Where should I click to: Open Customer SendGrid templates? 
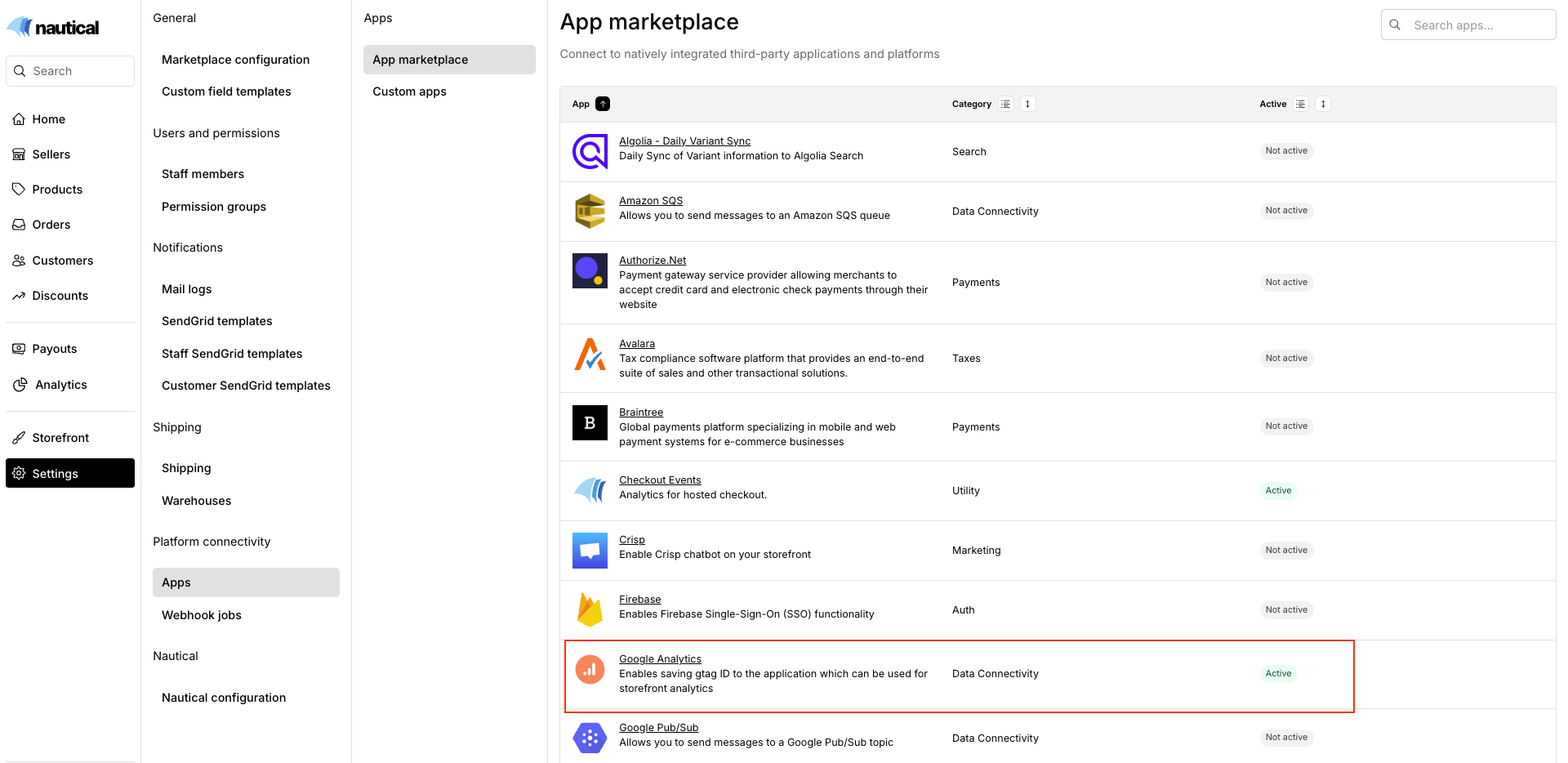(246, 386)
